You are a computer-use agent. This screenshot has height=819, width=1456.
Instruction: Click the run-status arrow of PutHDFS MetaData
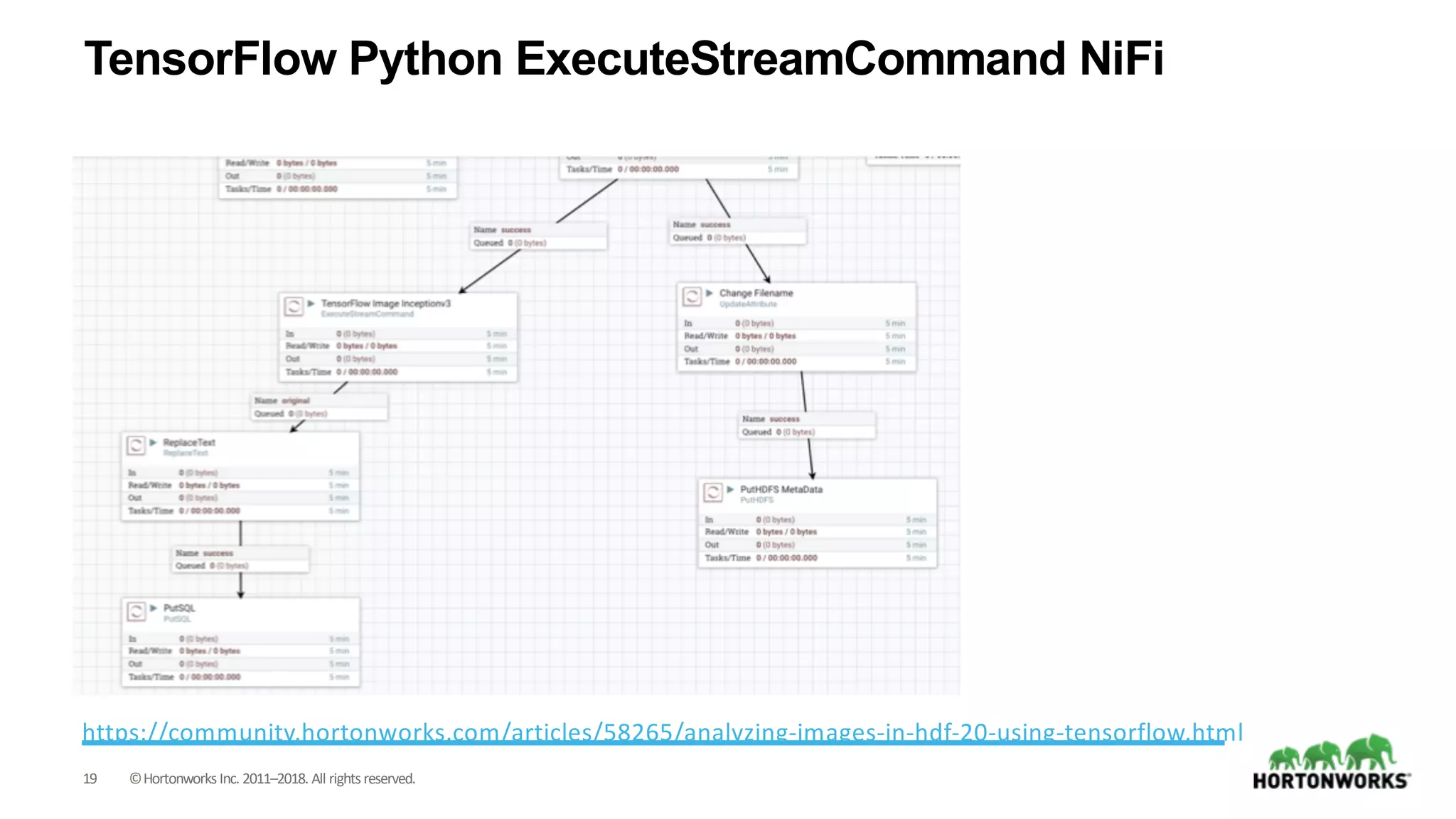[x=730, y=489]
